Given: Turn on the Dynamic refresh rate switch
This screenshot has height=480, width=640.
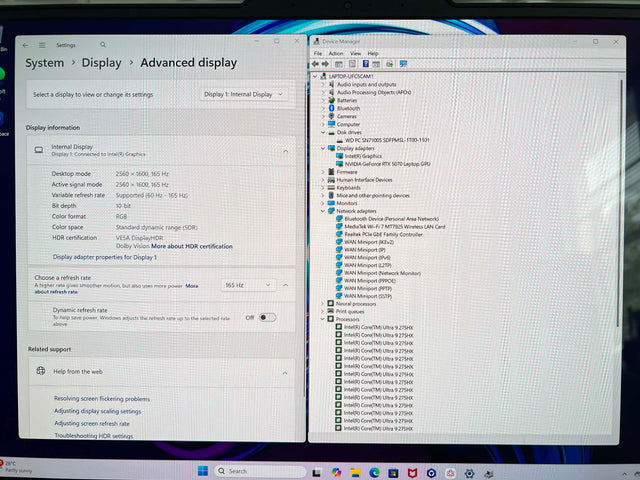Looking at the screenshot, I should pos(267,318).
